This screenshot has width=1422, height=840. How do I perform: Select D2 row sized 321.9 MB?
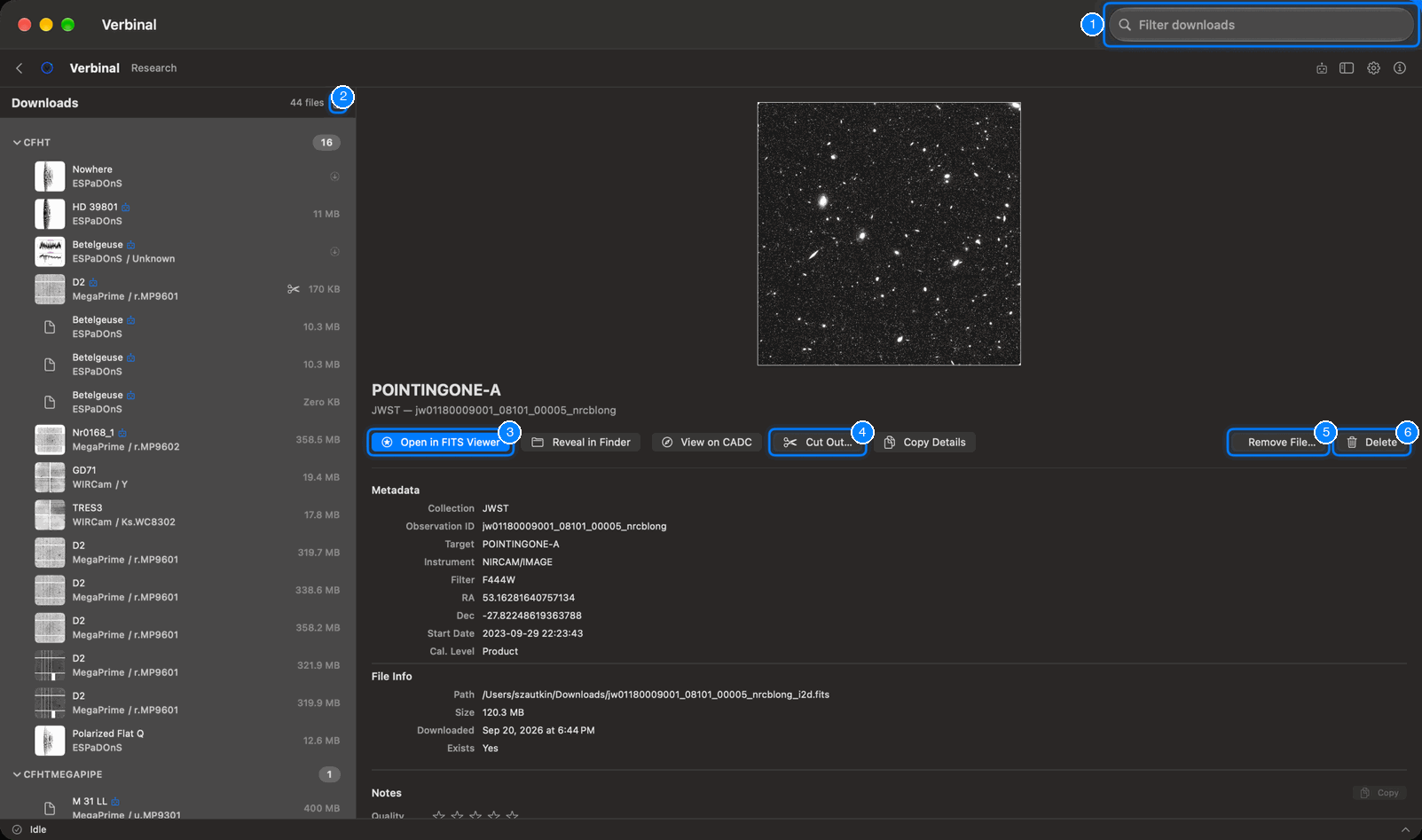tap(177, 665)
